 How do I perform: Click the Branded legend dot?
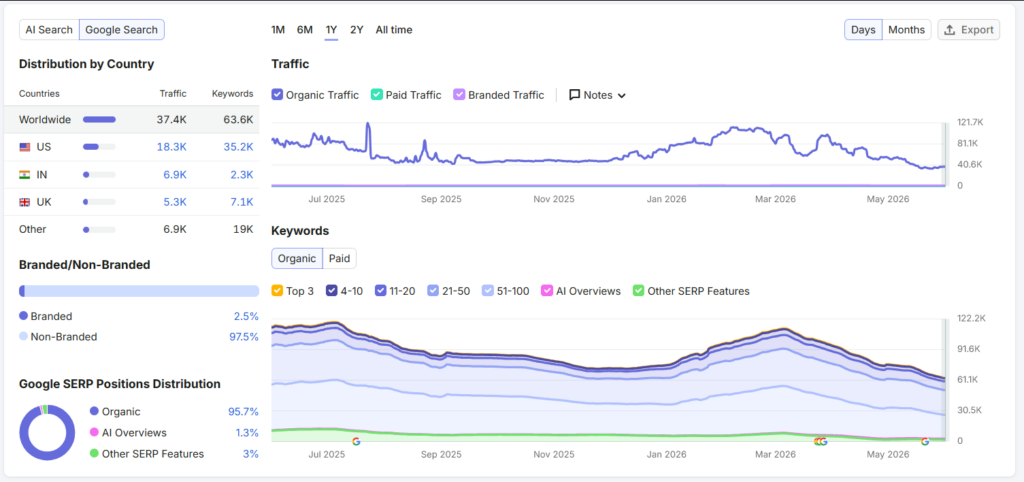(x=24, y=316)
